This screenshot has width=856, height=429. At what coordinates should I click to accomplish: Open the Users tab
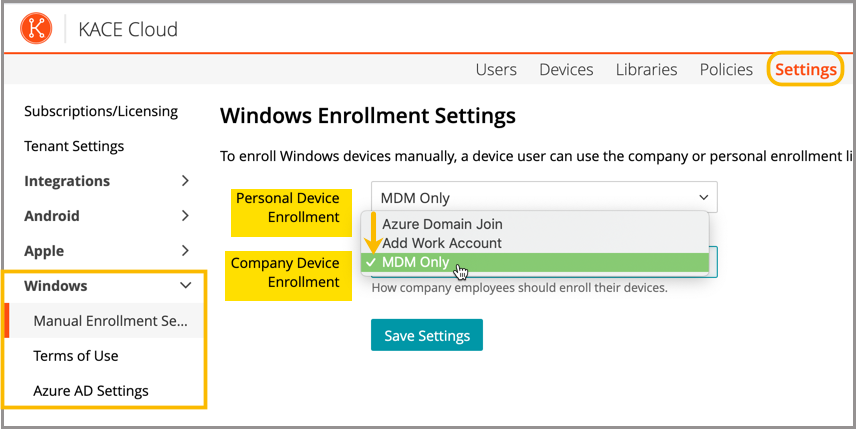pos(496,69)
